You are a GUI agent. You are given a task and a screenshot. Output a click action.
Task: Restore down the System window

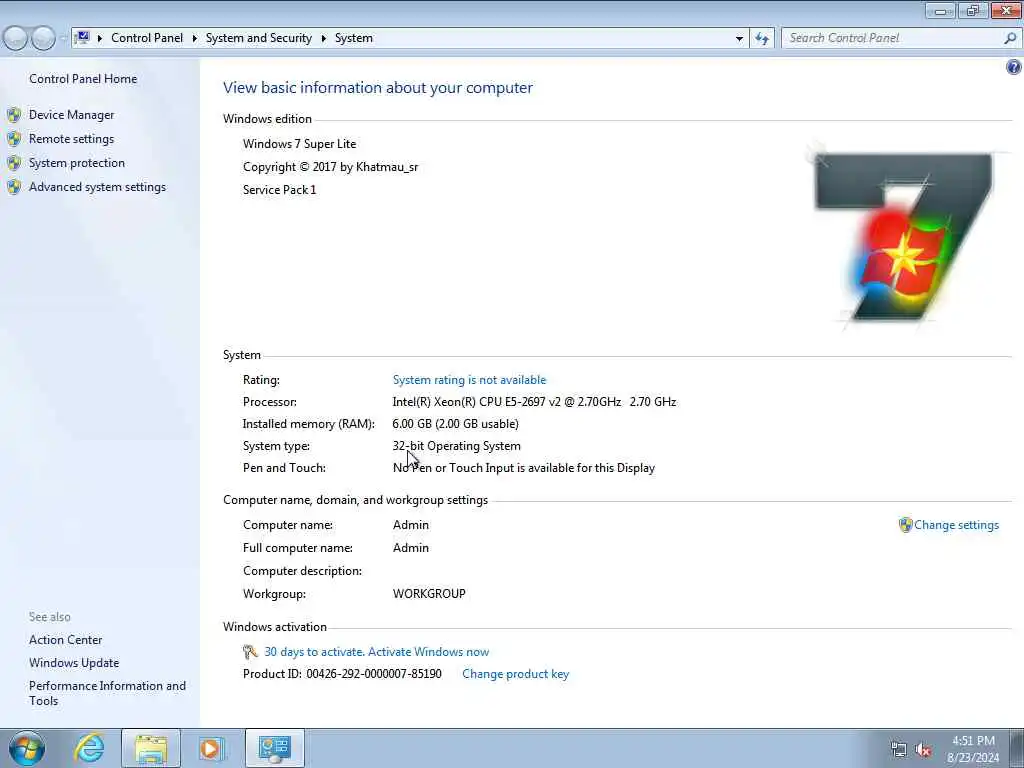[x=973, y=10]
